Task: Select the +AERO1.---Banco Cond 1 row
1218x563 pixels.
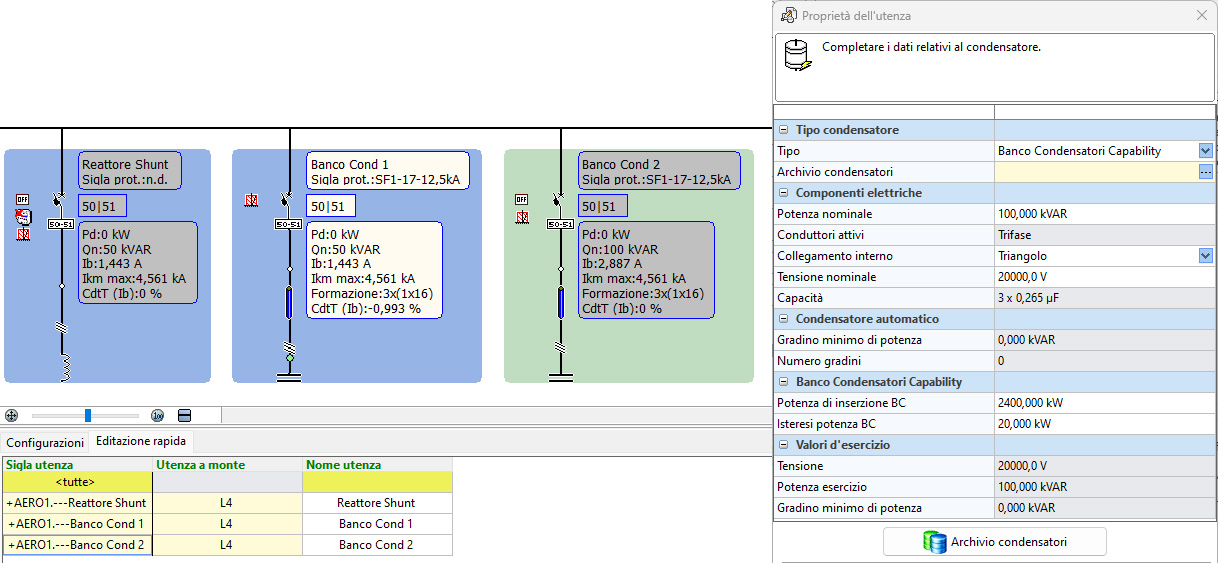Action: point(77,524)
